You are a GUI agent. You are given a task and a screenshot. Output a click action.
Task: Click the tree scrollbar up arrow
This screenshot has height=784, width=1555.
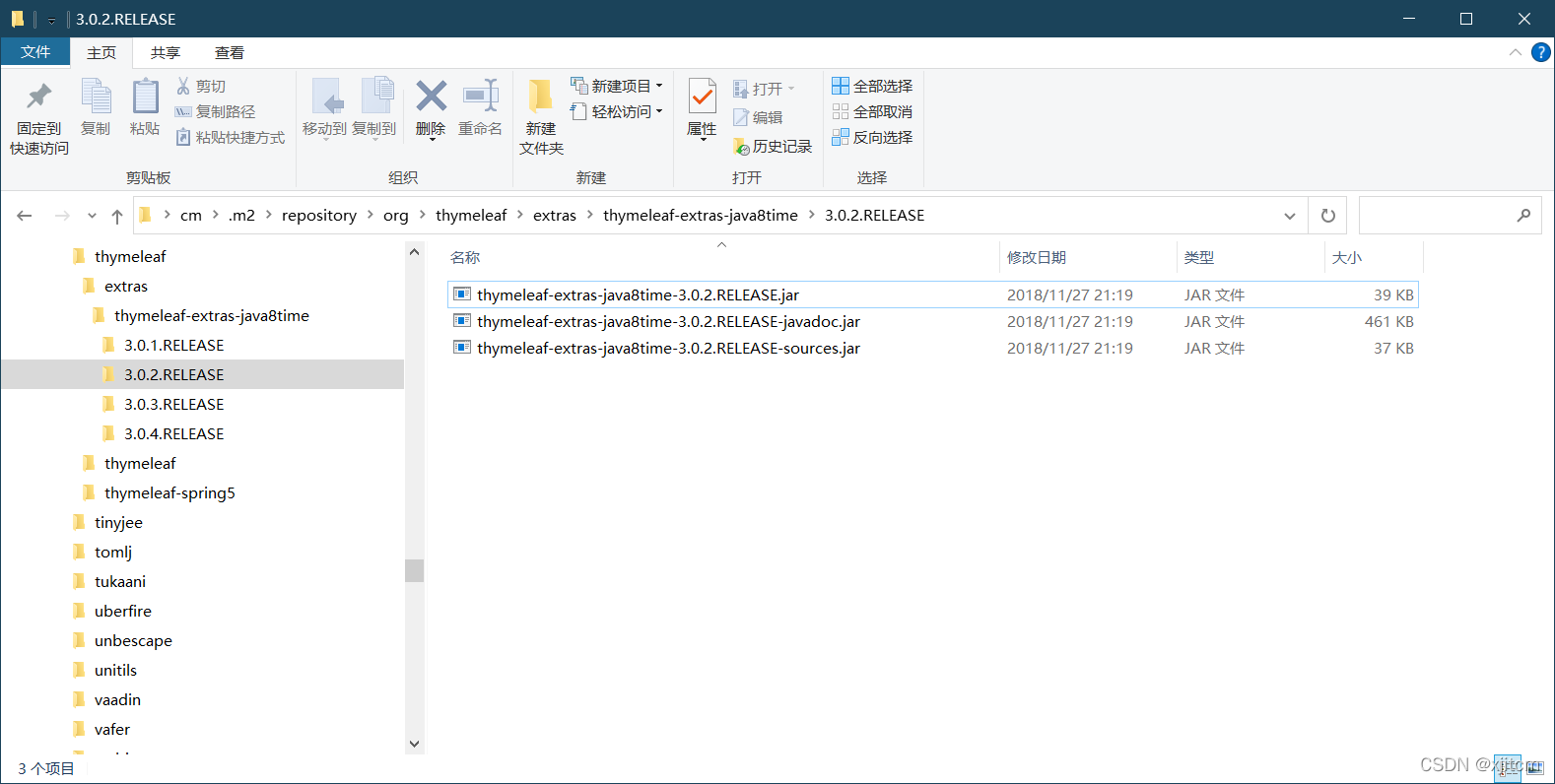(x=415, y=252)
